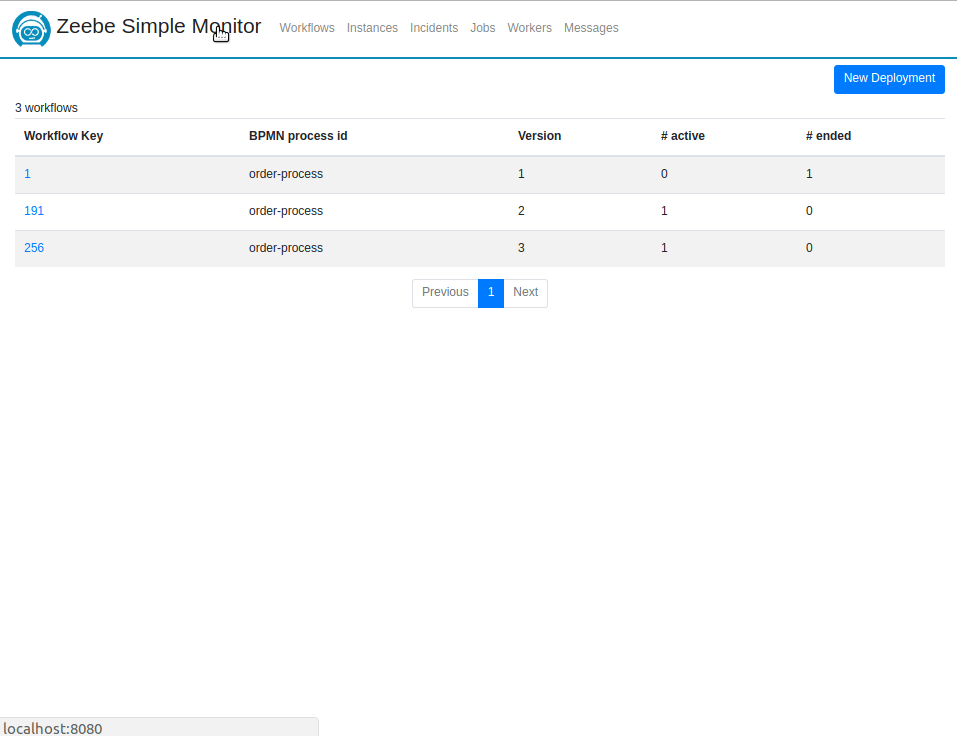Open the Instances nav item
Screen dimensions: 957x736
pyautogui.click(x=372, y=28)
